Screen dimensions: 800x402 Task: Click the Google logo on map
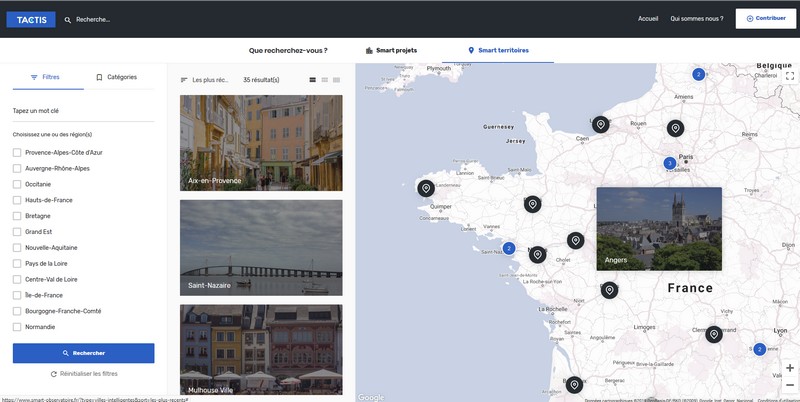point(371,397)
